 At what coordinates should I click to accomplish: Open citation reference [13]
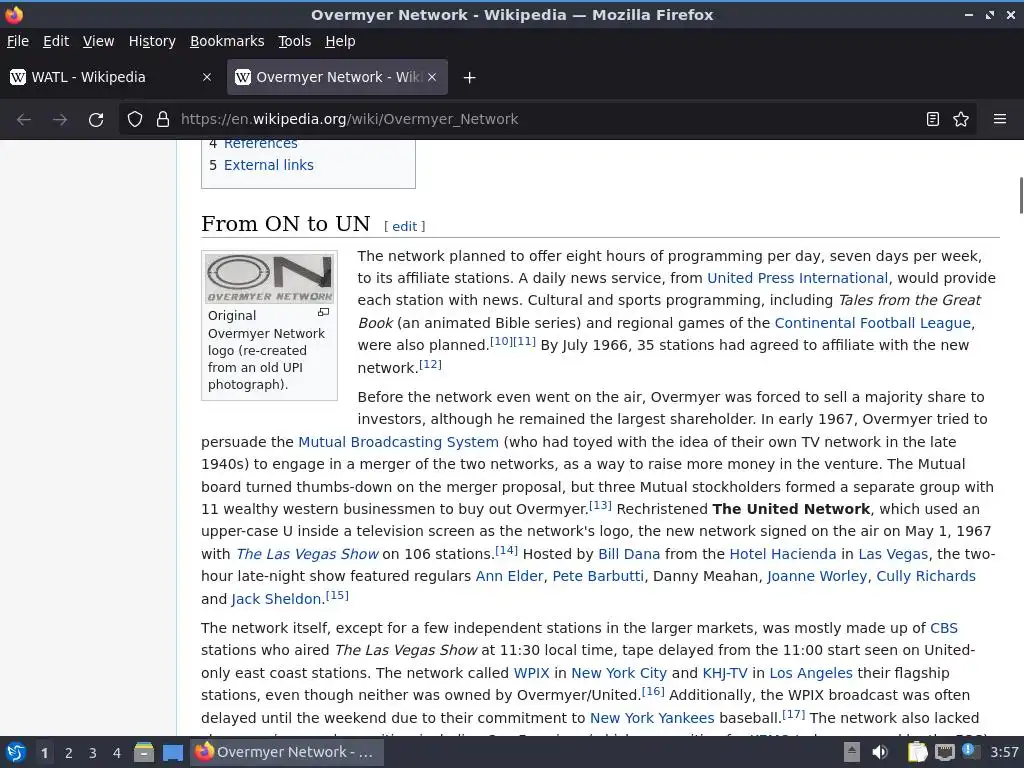click(x=600, y=505)
